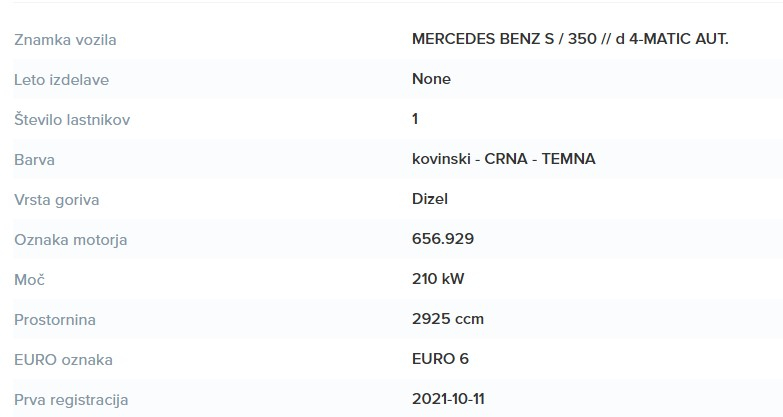Select the owner count value 1
The height and width of the screenshot is (417, 783).
pyautogui.click(x=415, y=119)
